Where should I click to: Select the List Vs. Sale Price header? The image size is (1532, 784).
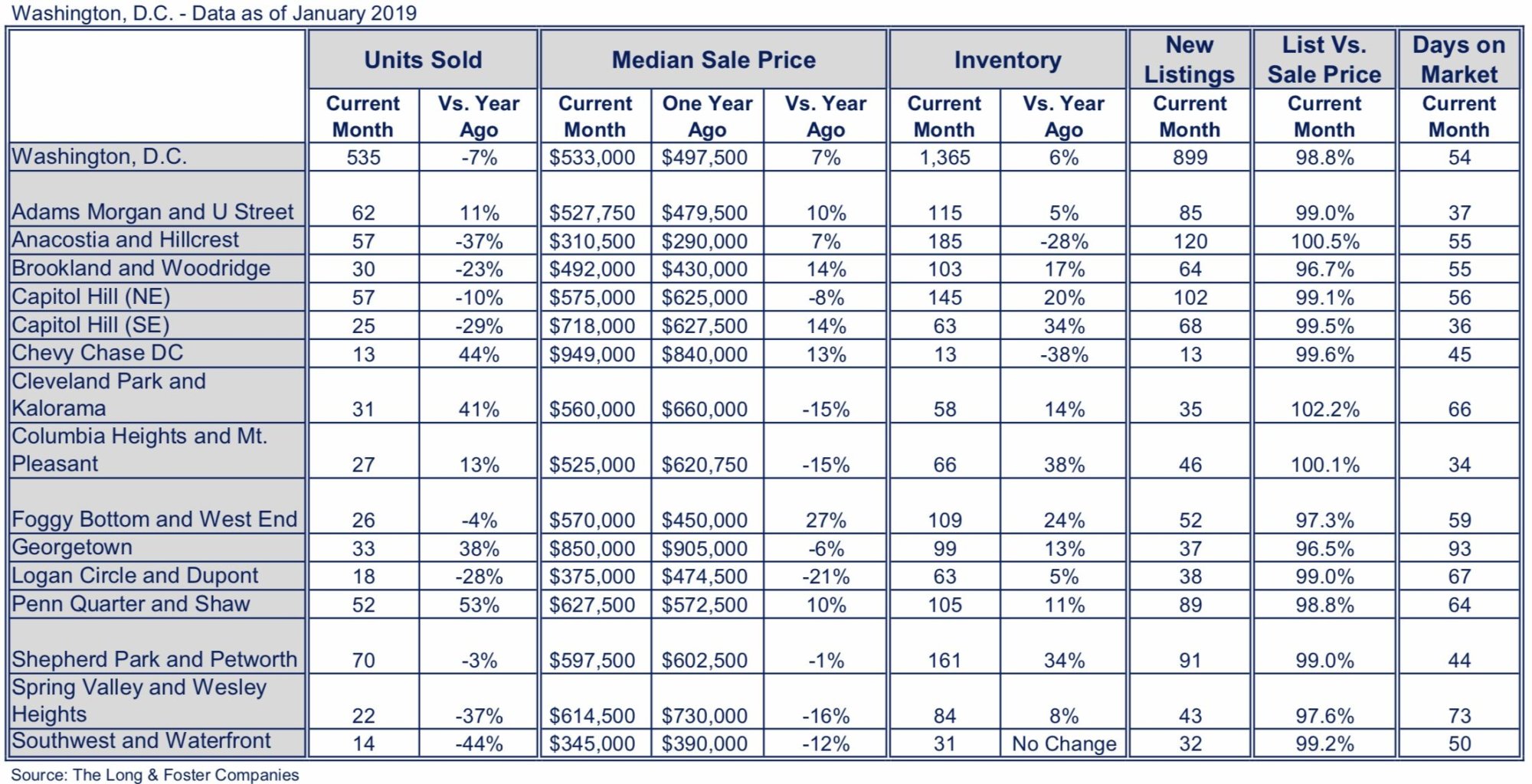coord(1324,60)
